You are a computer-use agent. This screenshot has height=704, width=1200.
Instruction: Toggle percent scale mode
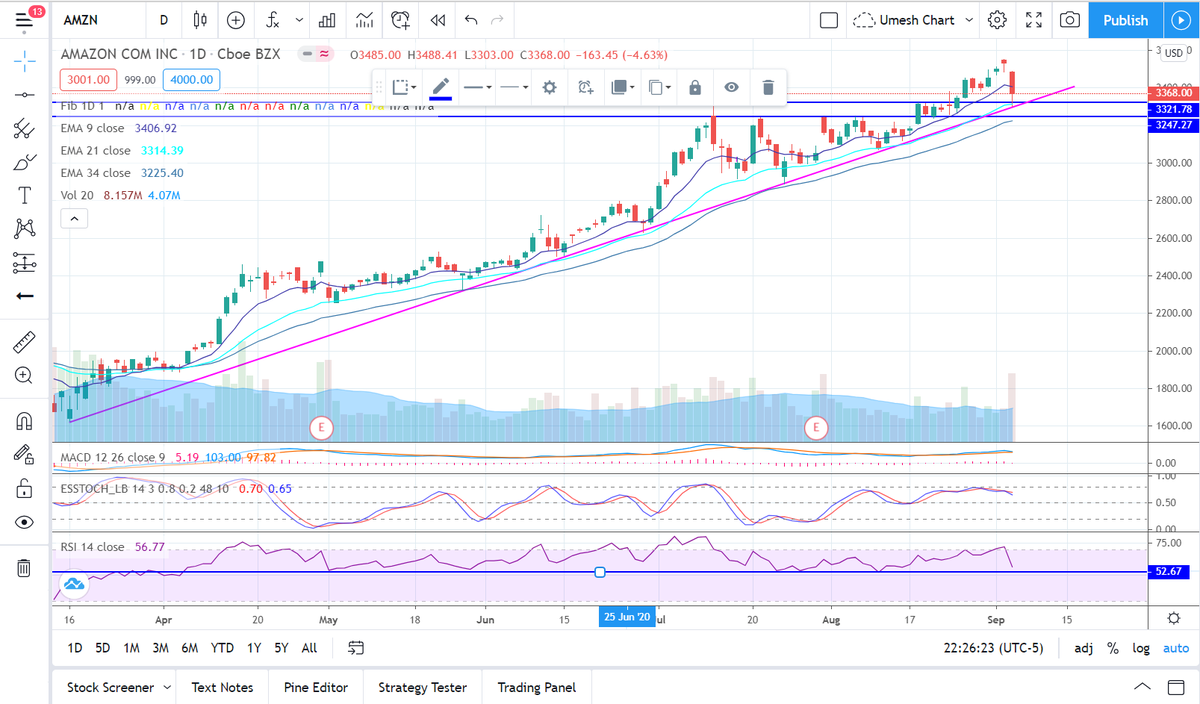tap(1113, 648)
